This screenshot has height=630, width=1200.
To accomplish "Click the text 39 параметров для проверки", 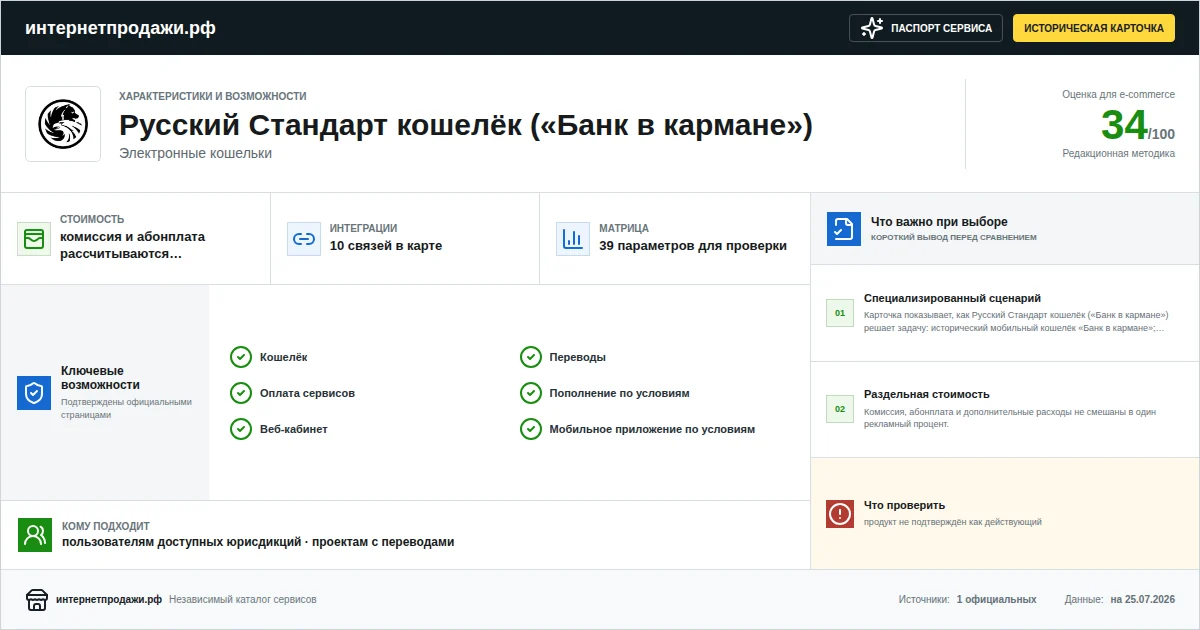I will click(693, 246).
